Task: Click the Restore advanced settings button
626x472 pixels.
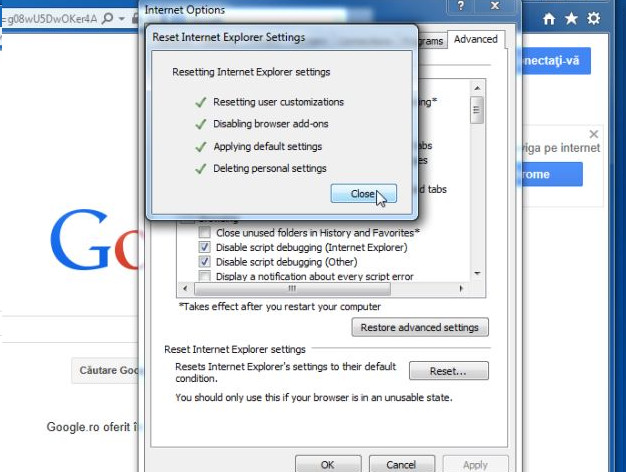Action: 420,327
